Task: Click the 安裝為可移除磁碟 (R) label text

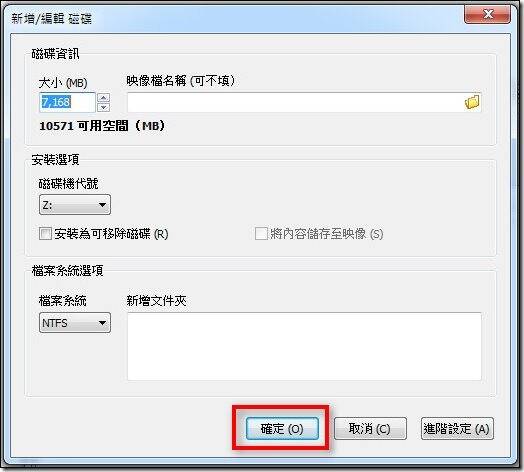Action: point(111,234)
